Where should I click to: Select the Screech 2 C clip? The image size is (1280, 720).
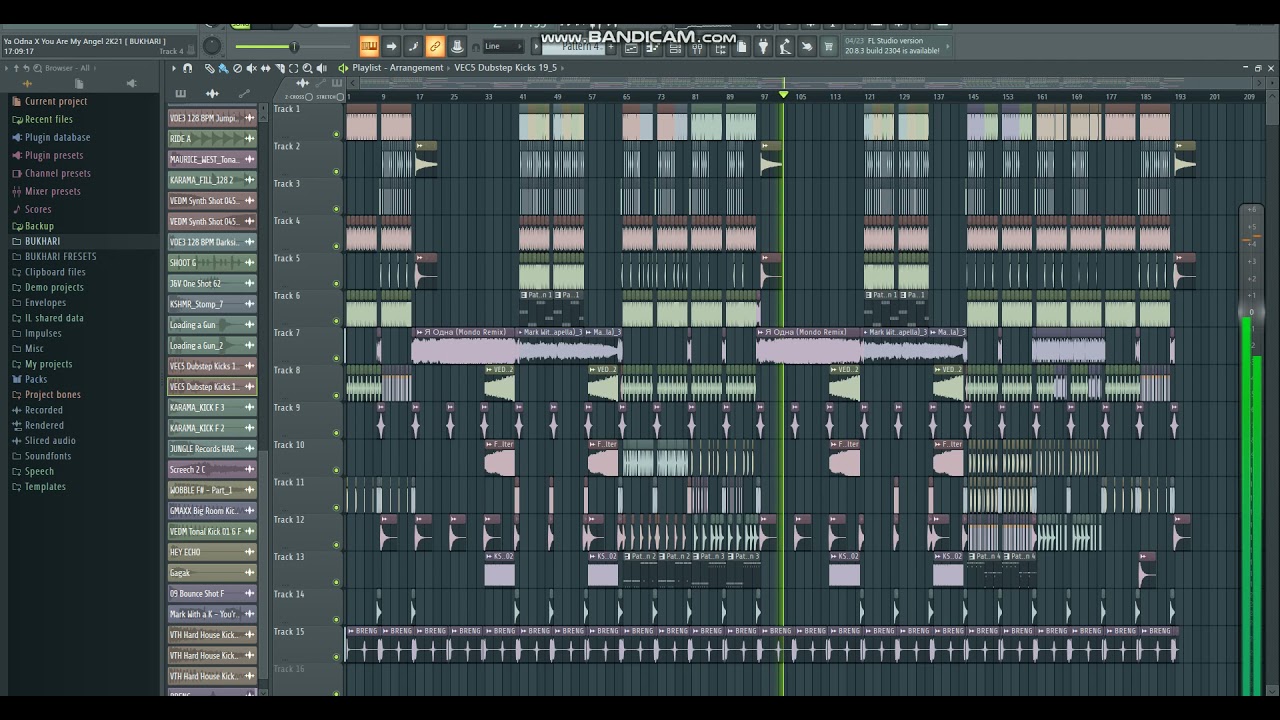click(x=212, y=470)
